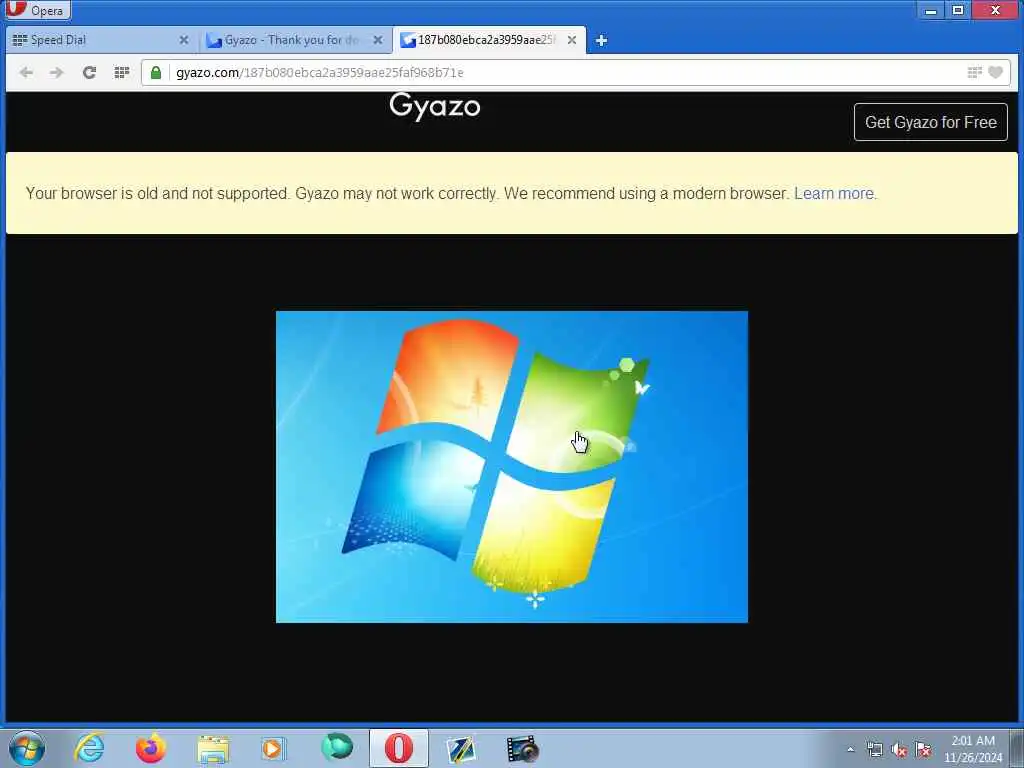Switch to the Speed Dial tab

click(101, 40)
